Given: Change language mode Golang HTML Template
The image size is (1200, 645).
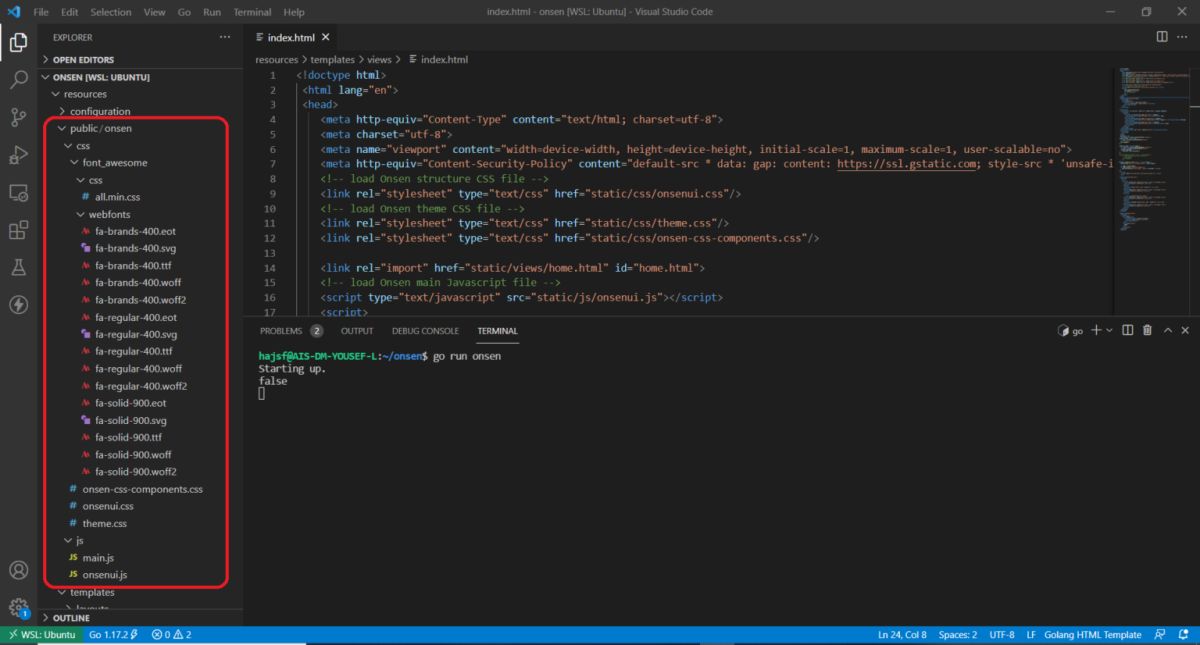Looking at the screenshot, I should [x=1095, y=635].
